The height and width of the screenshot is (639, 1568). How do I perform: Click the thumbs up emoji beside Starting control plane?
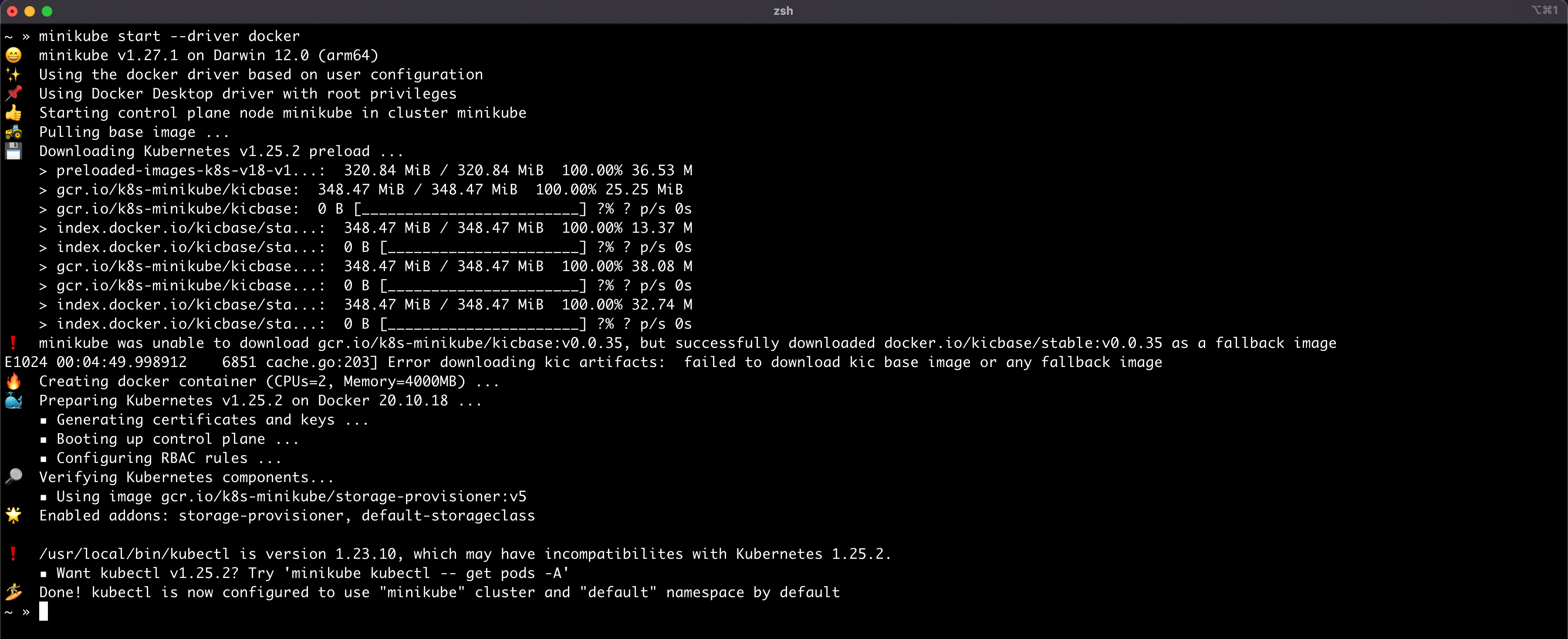point(14,113)
